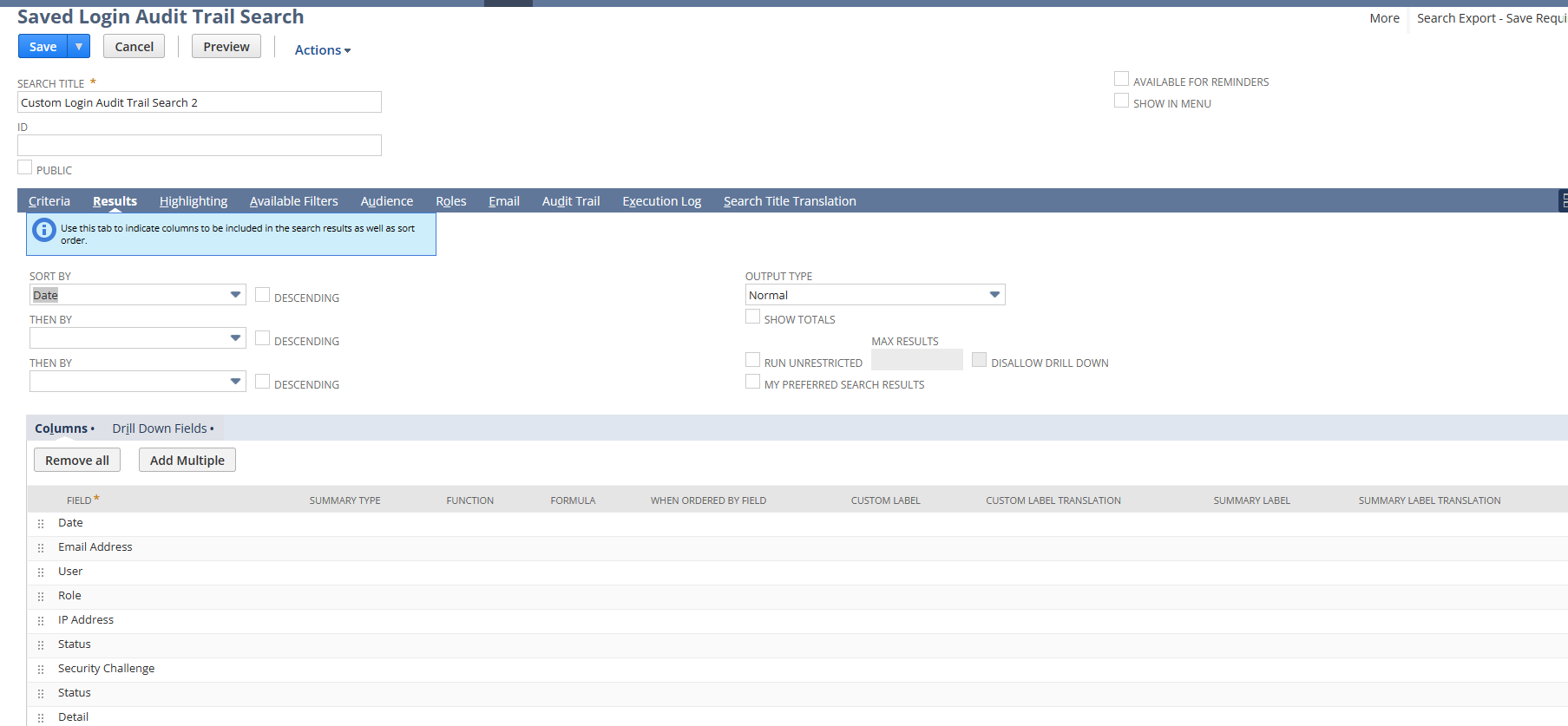Click the Preview button

[226, 47]
